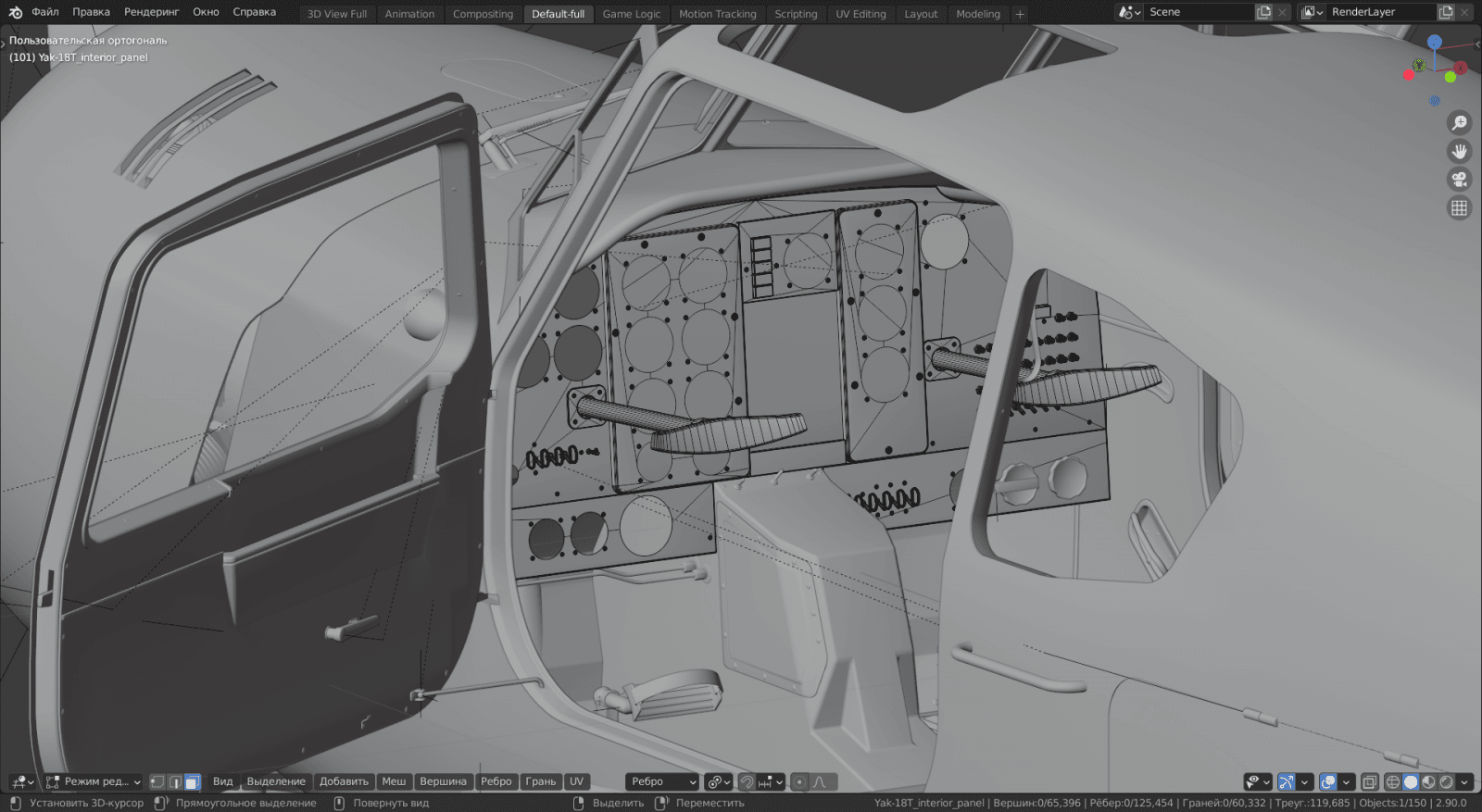
Task: Click the dotted blue negative-Z gizmo handle
Action: tap(1435, 100)
